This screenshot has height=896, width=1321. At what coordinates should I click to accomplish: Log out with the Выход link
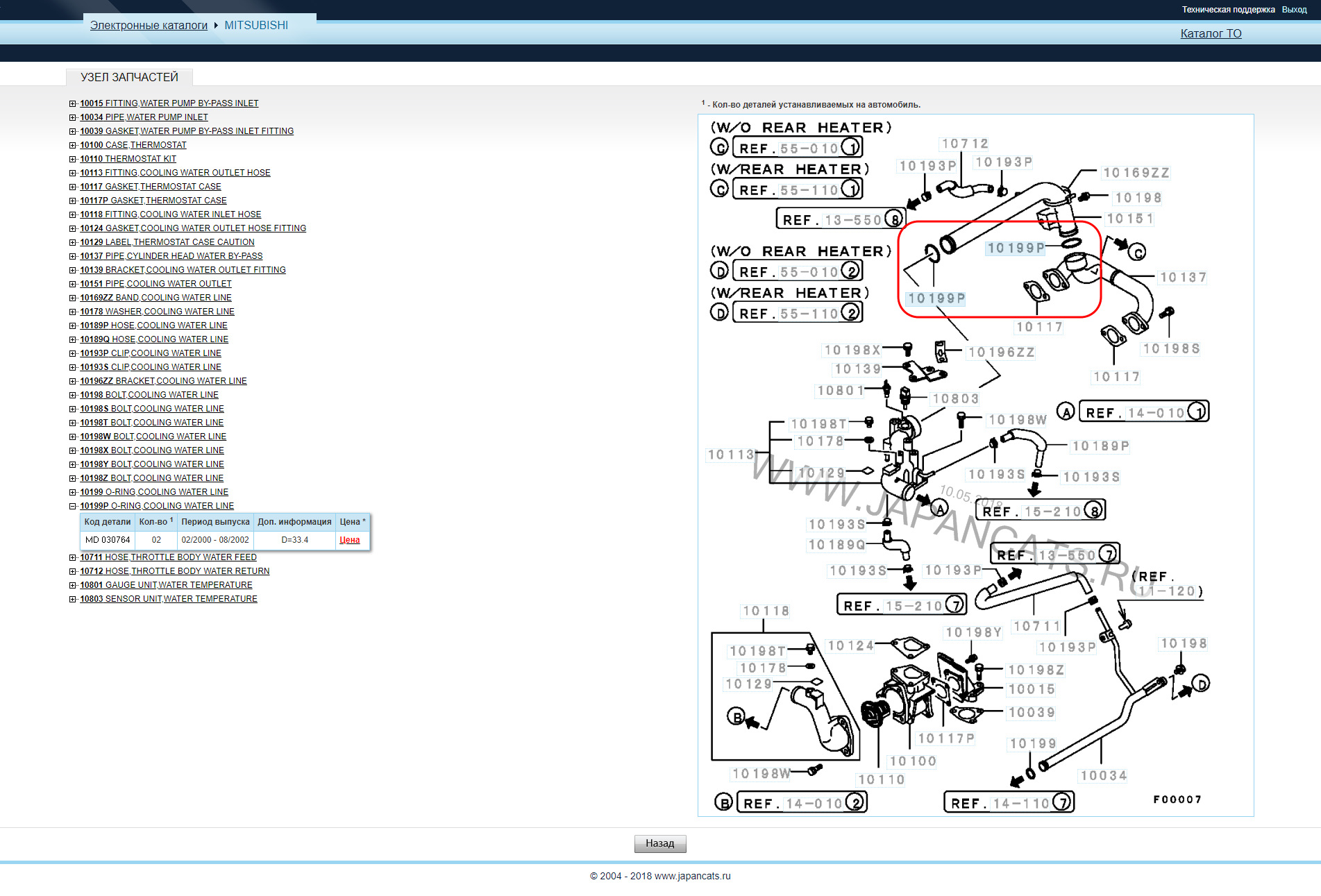(1294, 10)
